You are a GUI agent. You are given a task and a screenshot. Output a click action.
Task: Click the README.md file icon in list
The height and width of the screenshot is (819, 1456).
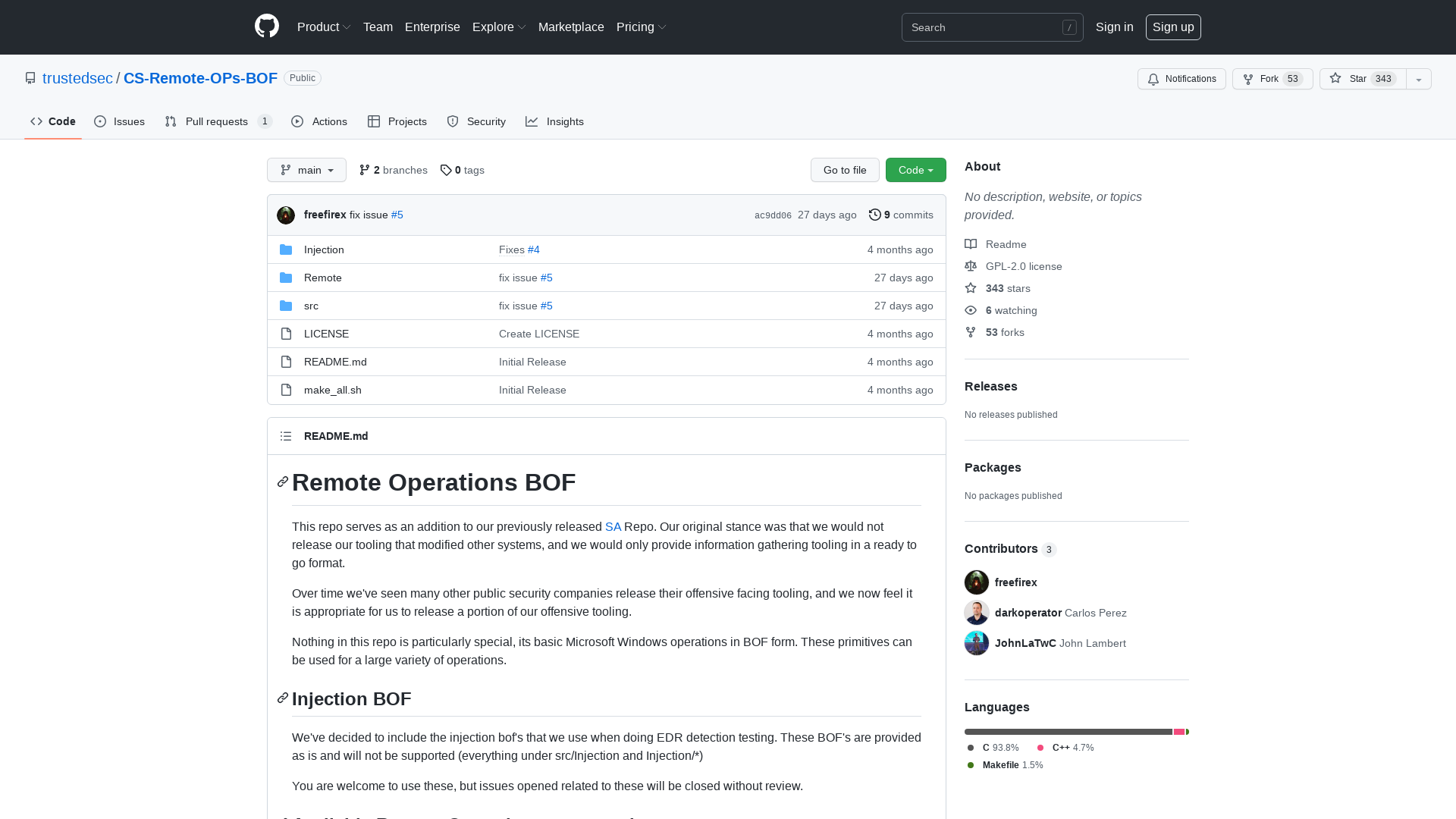286,362
